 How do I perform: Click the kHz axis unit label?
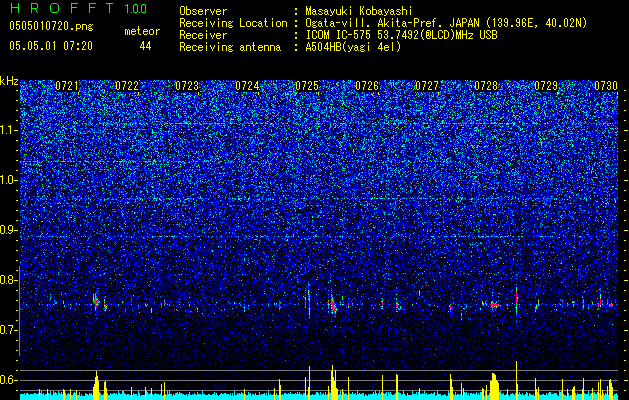[x=9, y=81]
